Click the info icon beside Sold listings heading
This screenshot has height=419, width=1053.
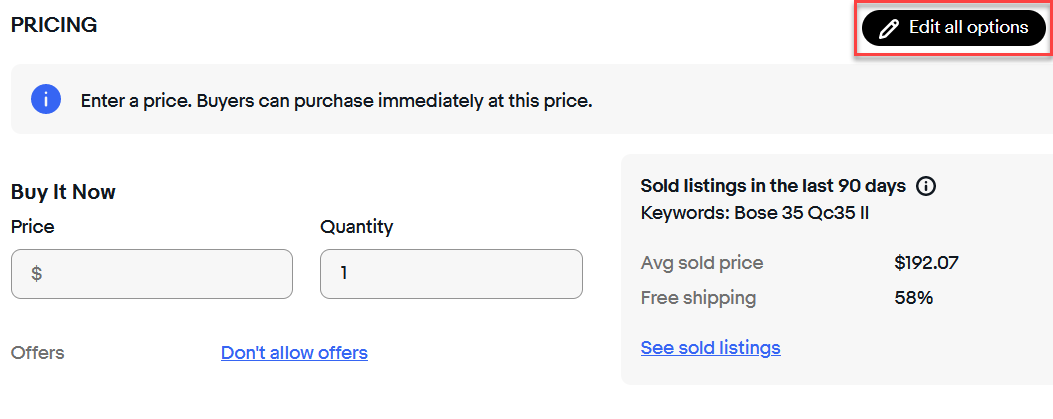point(926,186)
